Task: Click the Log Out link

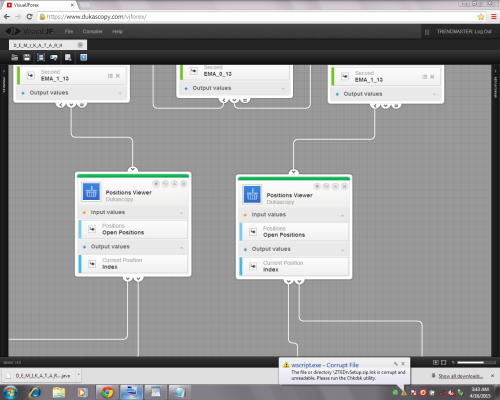Action: coord(483,31)
